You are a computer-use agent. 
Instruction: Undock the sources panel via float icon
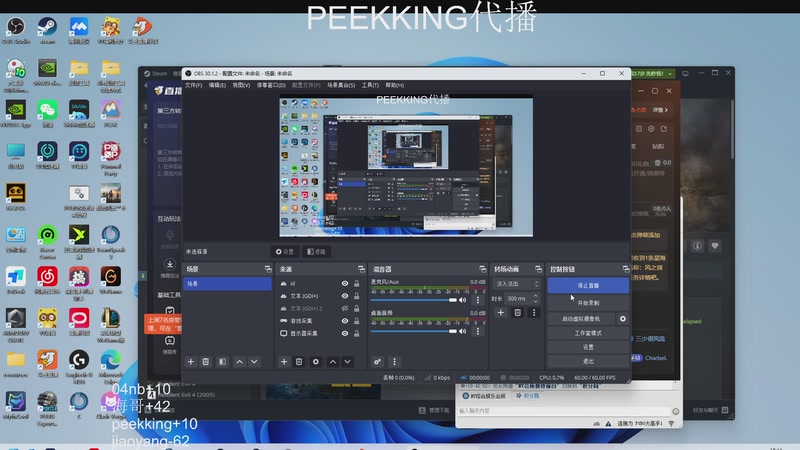361,269
